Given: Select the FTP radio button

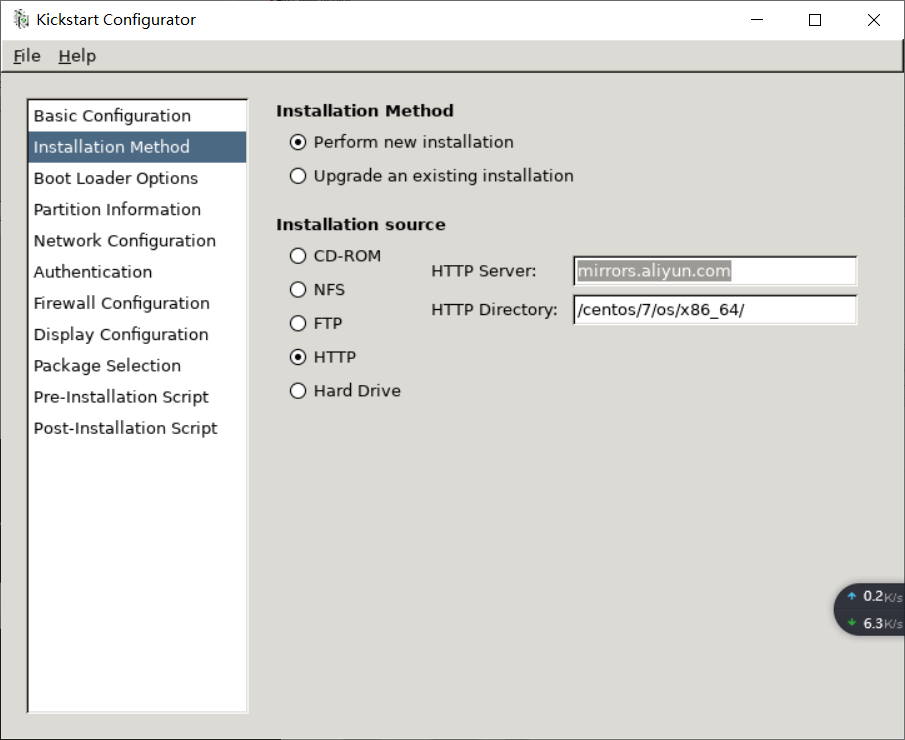Looking at the screenshot, I should pos(298,324).
